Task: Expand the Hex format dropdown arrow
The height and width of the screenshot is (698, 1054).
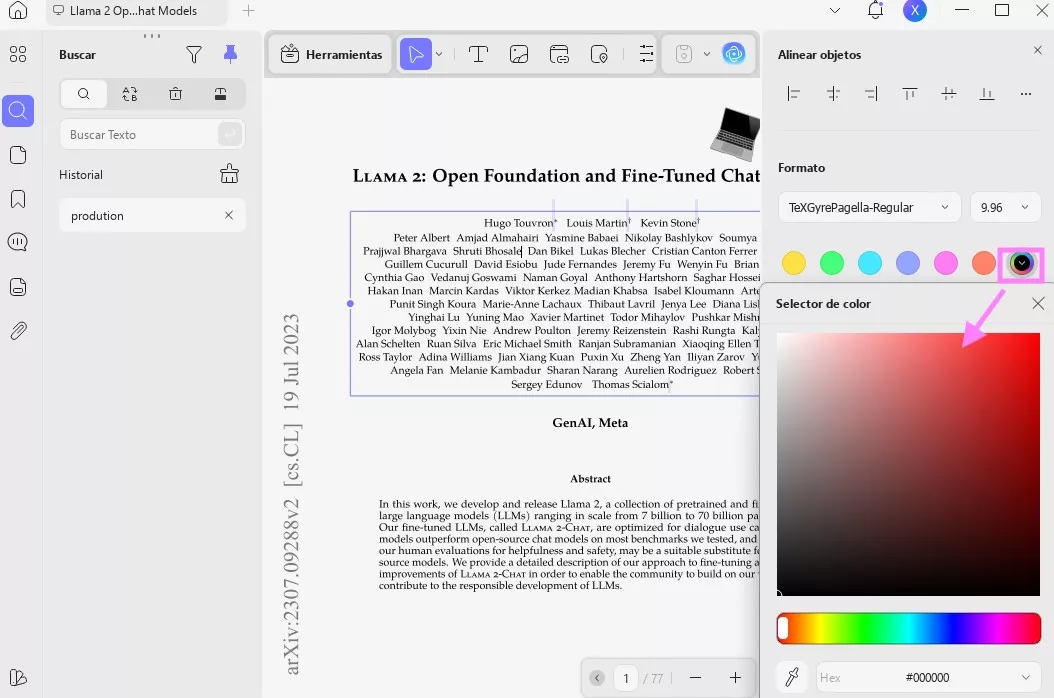Action: coord(1026,677)
